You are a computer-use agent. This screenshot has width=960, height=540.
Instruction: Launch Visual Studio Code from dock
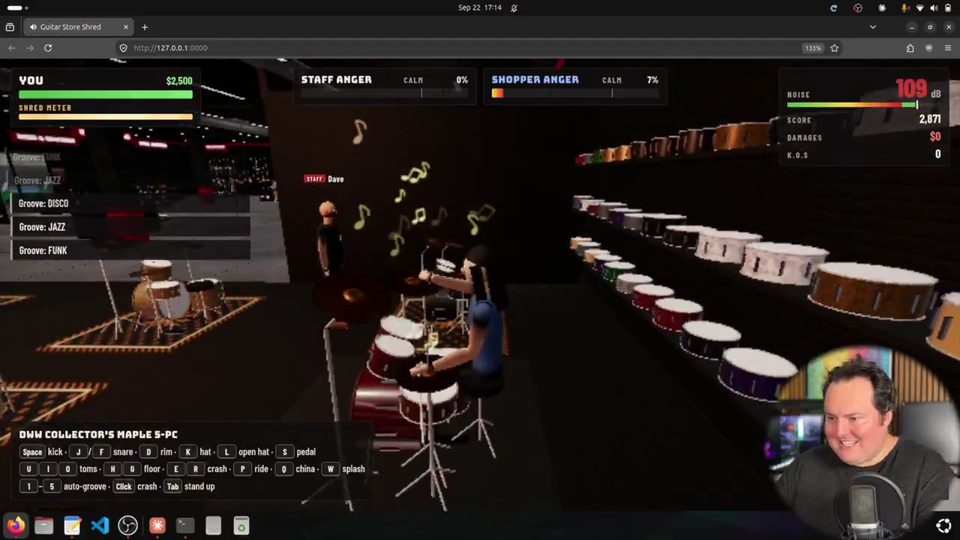100,525
